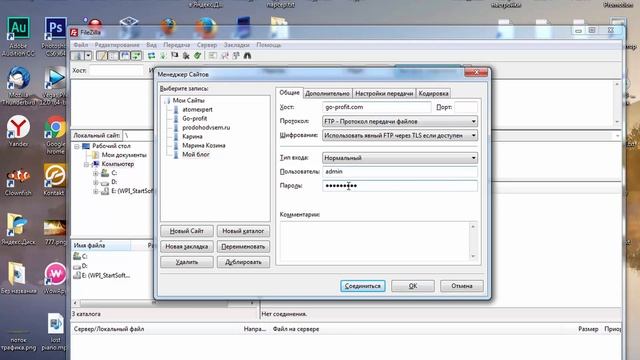Select the Карина site entry
This screenshot has height=360, width=640.
coord(192,136)
